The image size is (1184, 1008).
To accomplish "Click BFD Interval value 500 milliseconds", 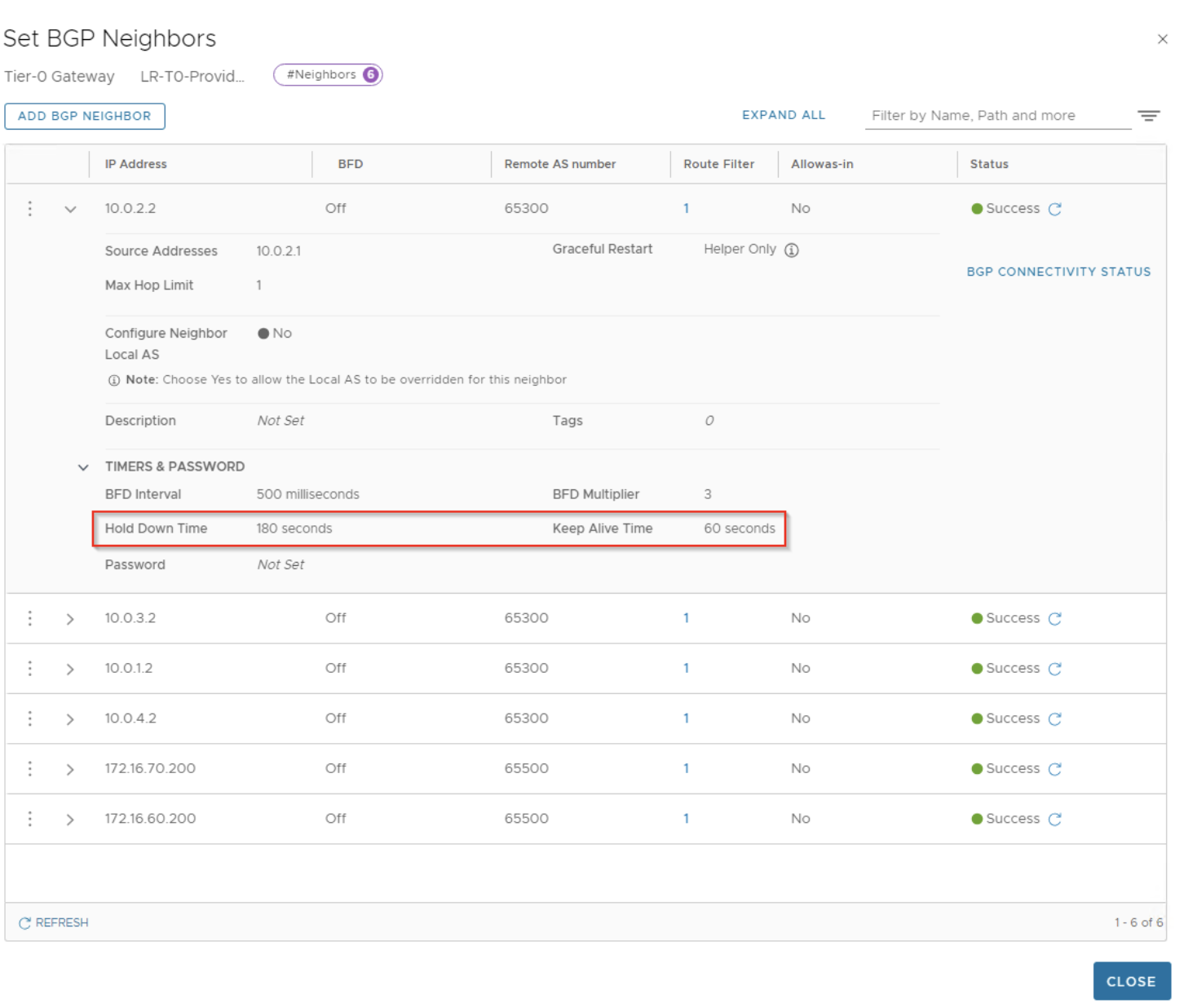I will (x=307, y=494).
